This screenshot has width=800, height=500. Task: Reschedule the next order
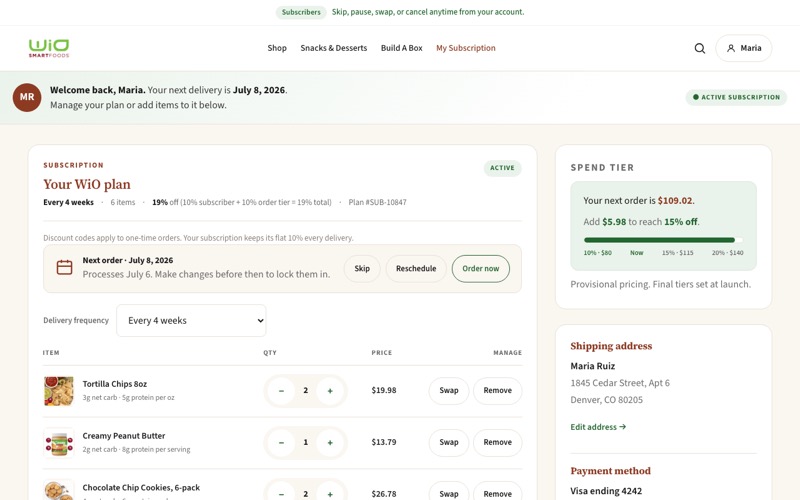[x=416, y=268]
